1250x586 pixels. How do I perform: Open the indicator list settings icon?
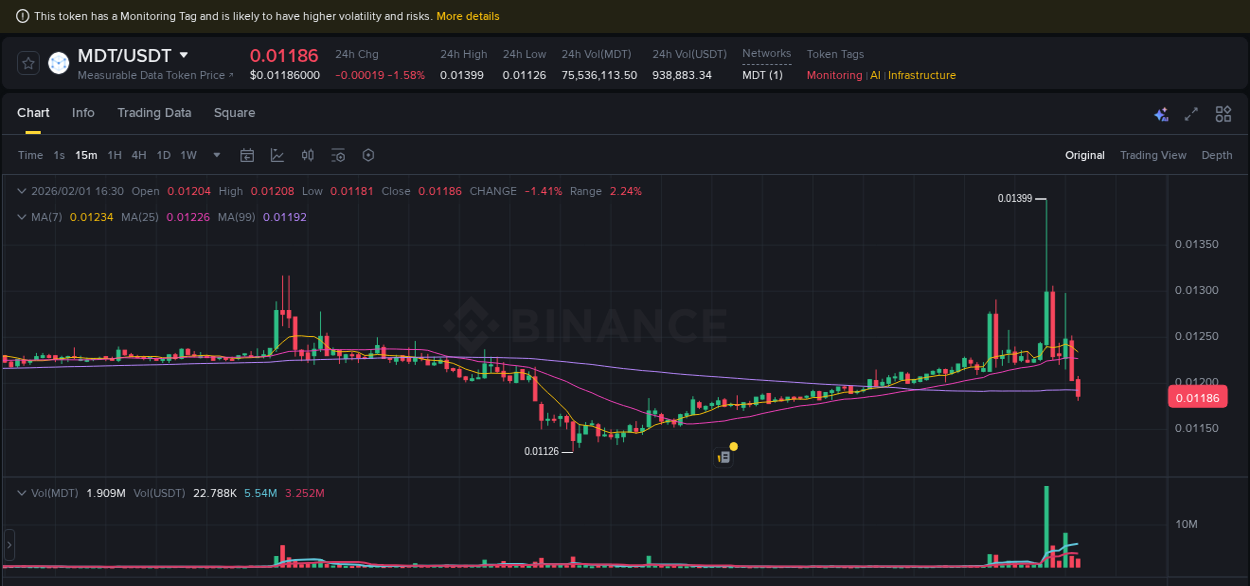338,155
